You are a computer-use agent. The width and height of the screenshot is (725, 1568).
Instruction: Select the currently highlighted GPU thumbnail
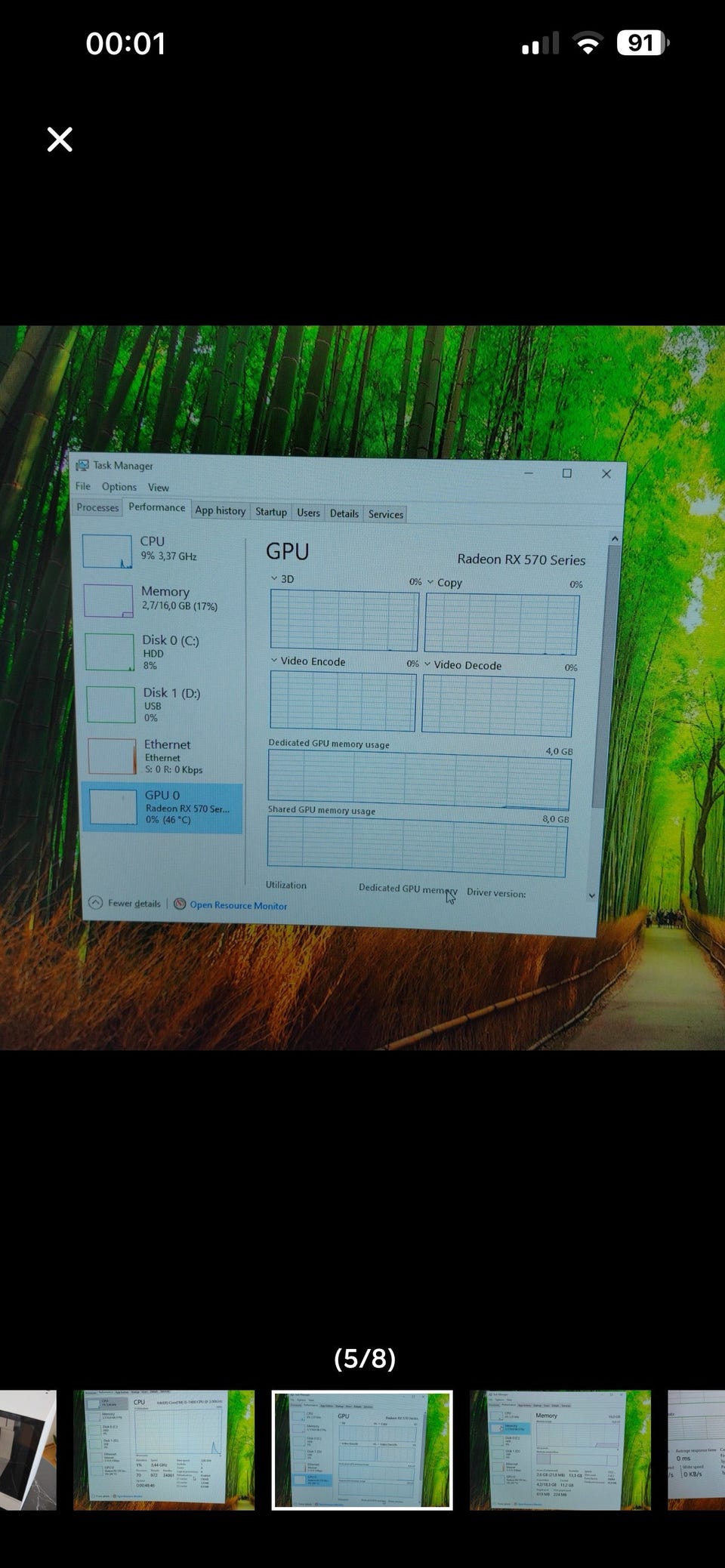tap(362, 1450)
